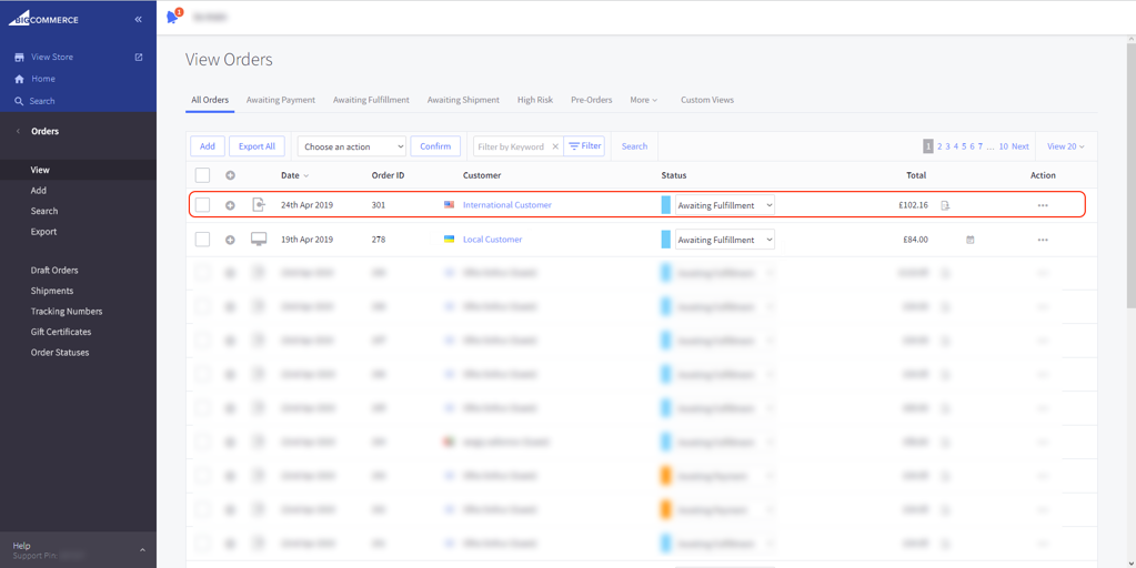Click the Export All button
Screen dimensions: 1136x568
(257, 146)
